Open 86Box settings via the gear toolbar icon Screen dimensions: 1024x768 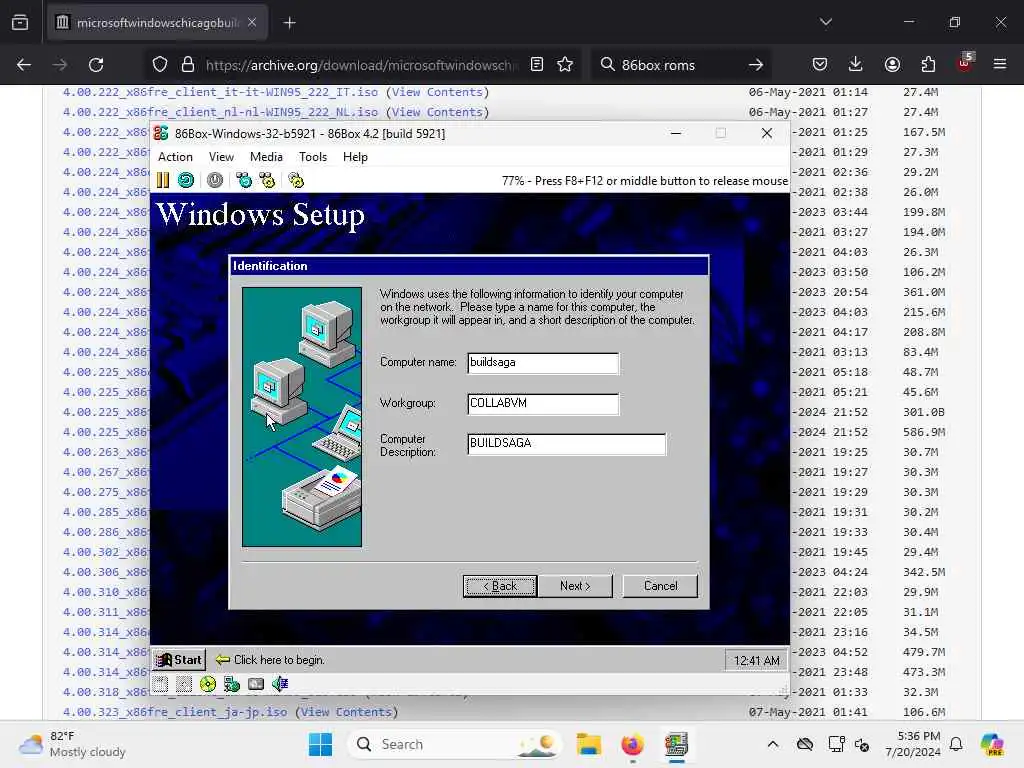(296, 180)
